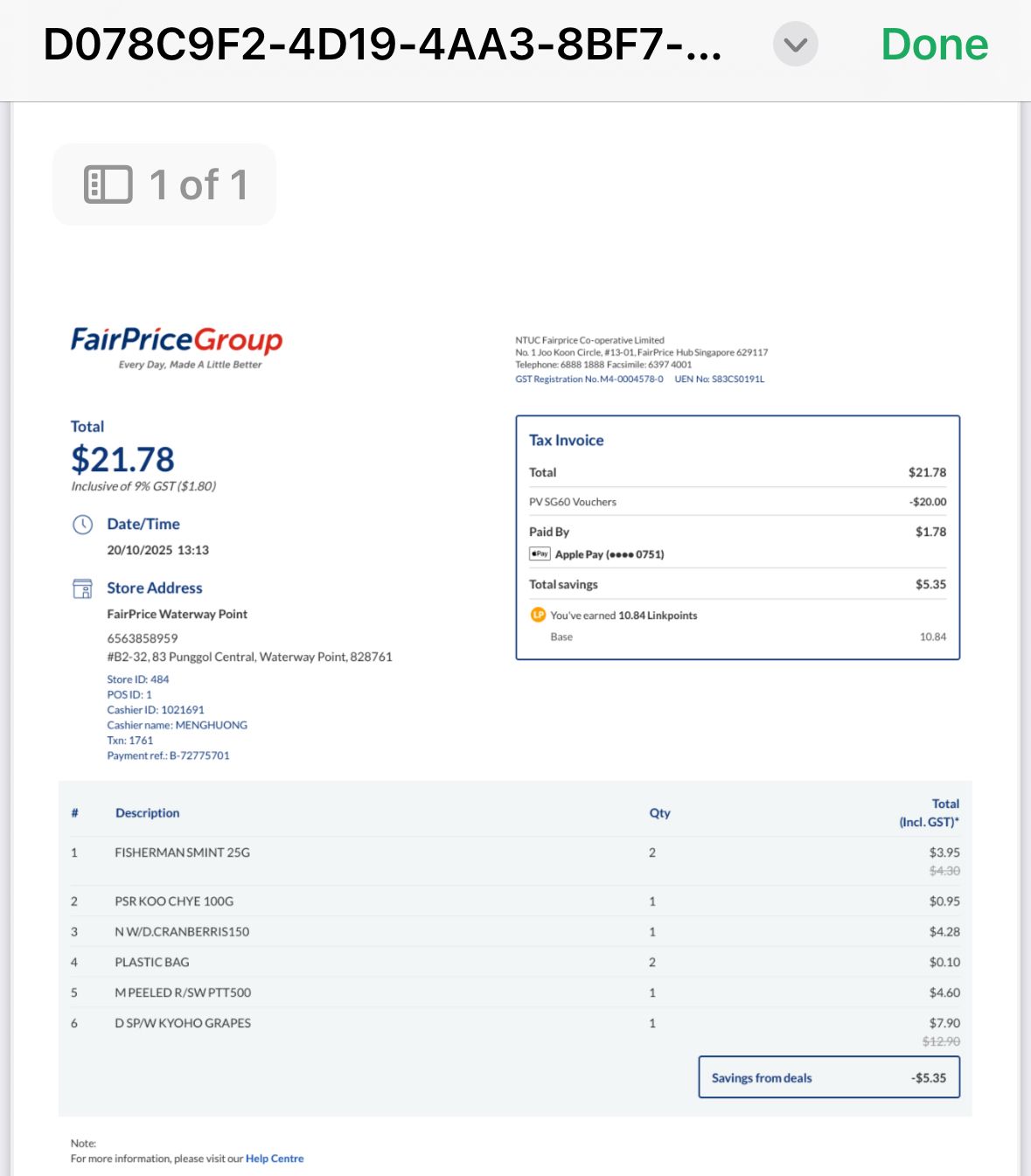Screen dimensions: 1031x1176
Task: Click the Description column header
Action: coord(147,813)
